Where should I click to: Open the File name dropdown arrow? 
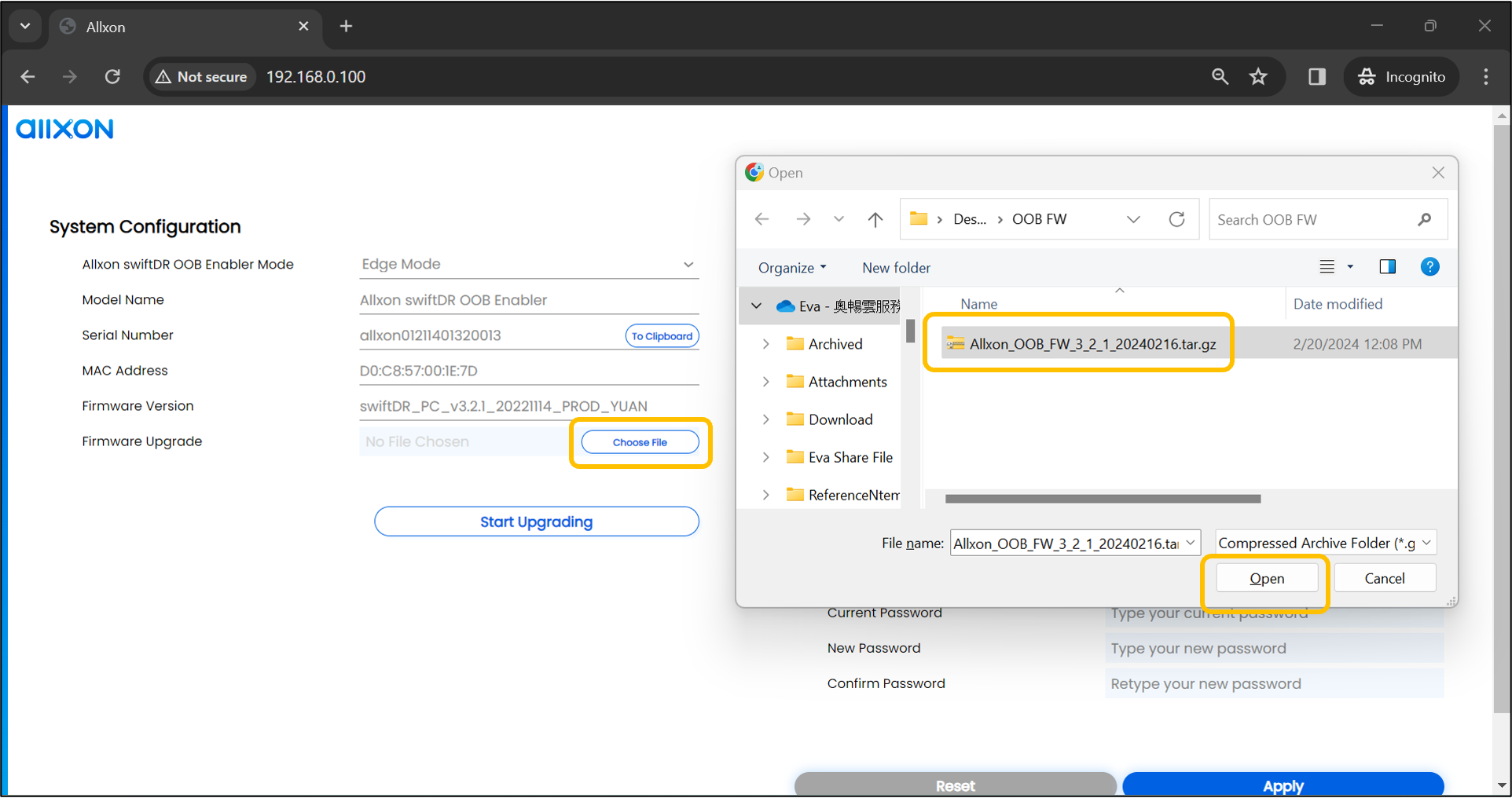1191,543
